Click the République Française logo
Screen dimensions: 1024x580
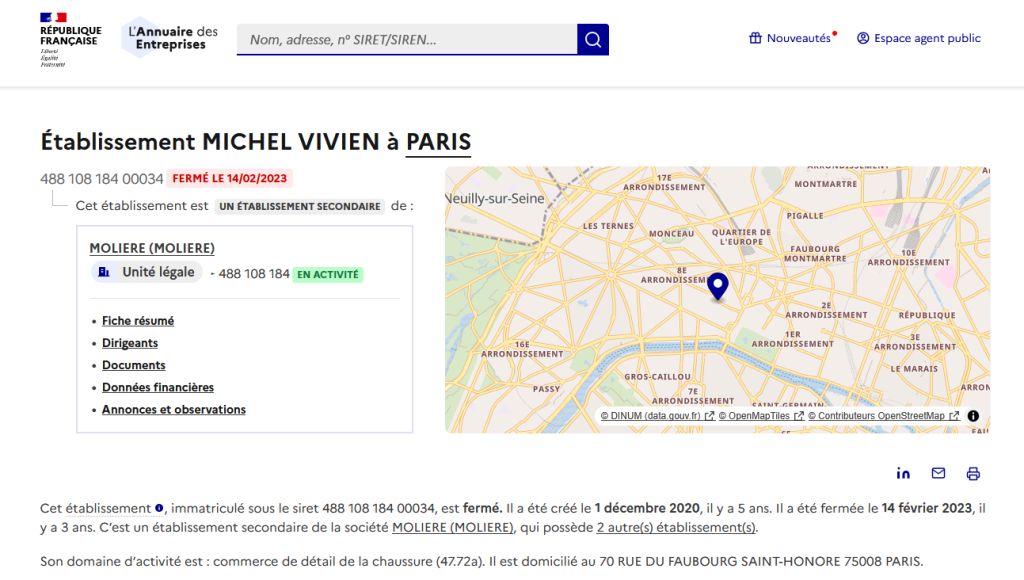point(69,39)
